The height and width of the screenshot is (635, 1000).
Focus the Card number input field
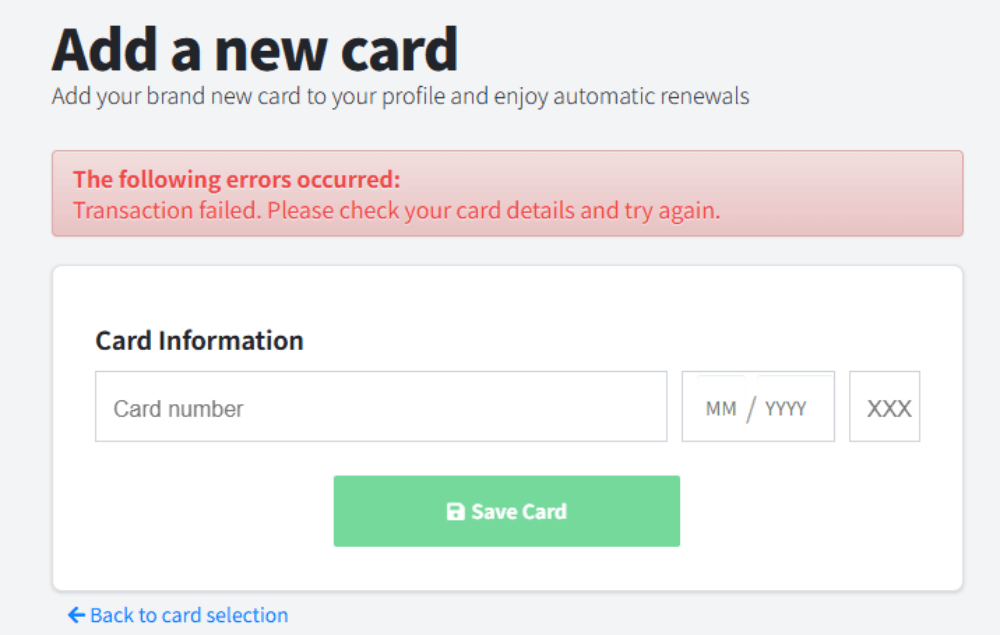coord(380,407)
